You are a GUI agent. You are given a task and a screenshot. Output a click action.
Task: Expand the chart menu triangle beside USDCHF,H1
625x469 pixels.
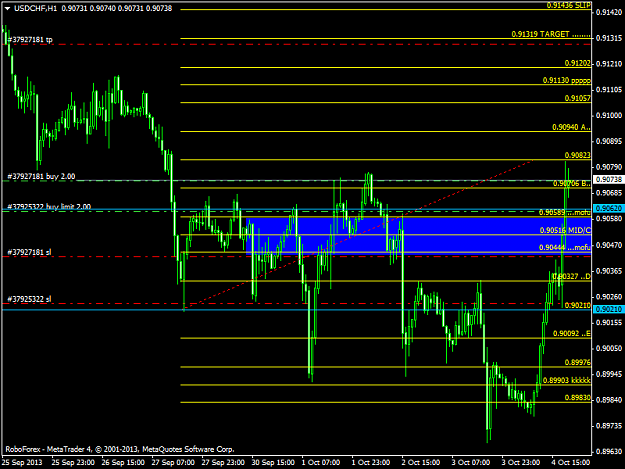7,8
